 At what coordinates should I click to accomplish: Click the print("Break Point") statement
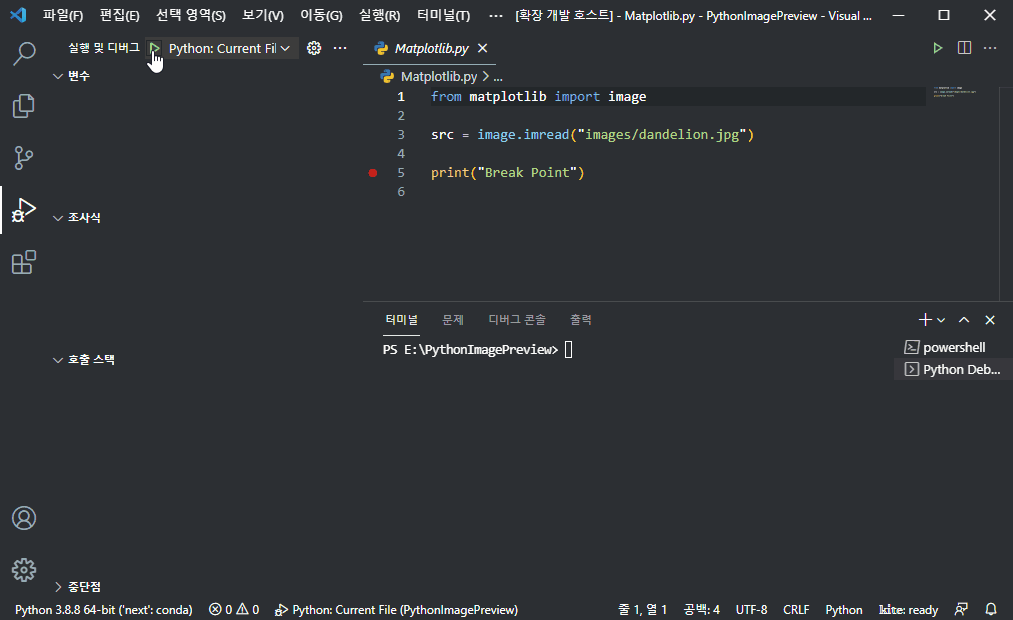click(507, 172)
